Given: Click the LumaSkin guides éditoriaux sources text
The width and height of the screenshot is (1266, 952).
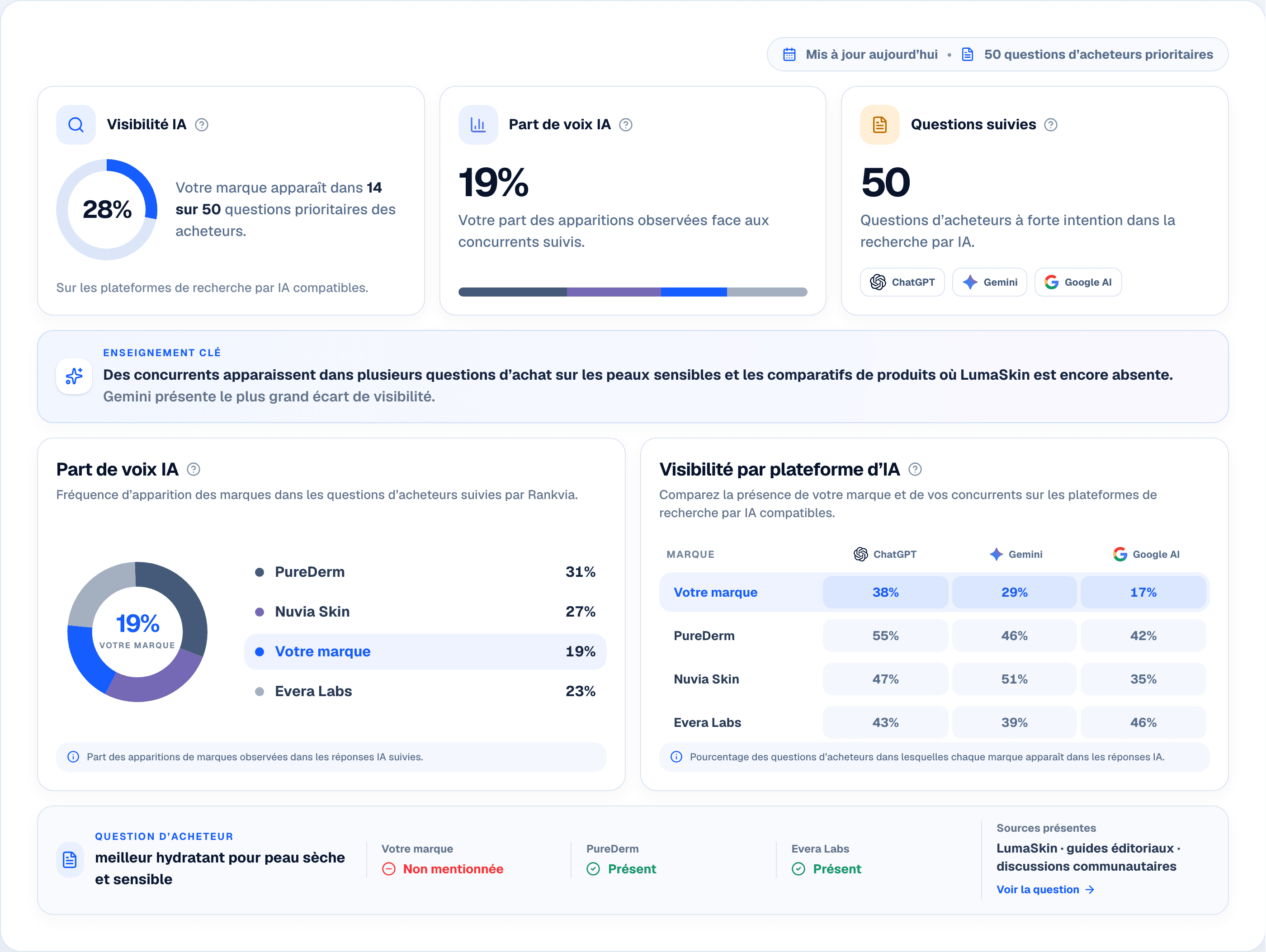Looking at the screenshot, I should (1089, 857).
